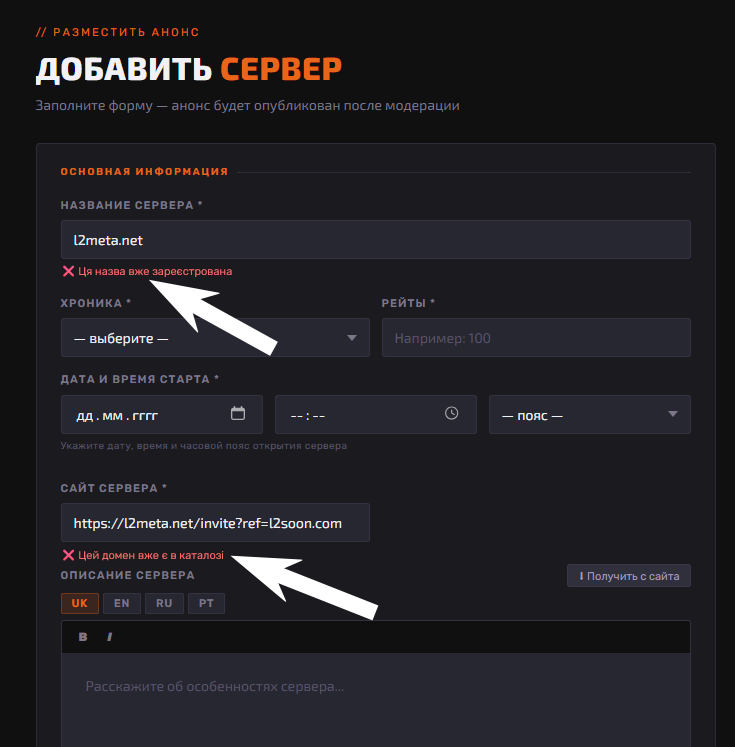
Task: Open the calendar date picker icon
Action: tap(238, 413)
